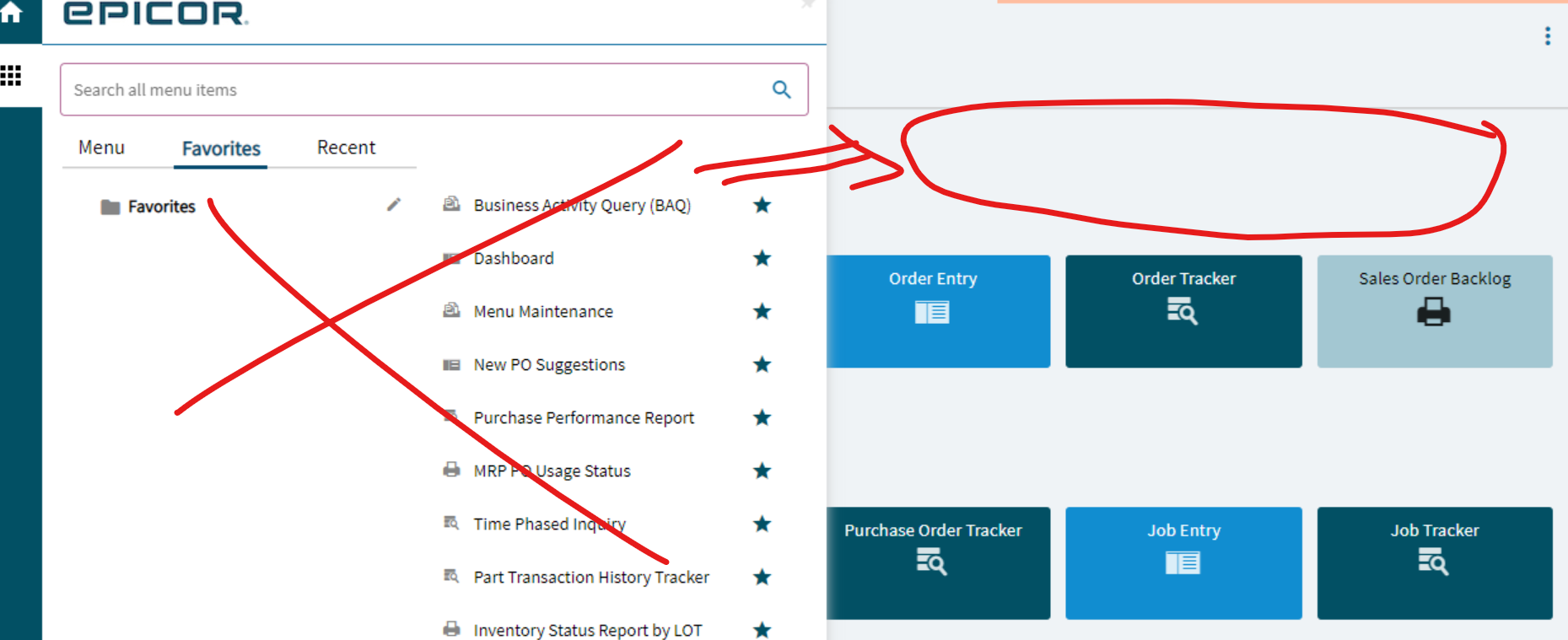The image size is (1568, 640).
Task: Switch to the Menu tab
Action: tap(101, 148)
